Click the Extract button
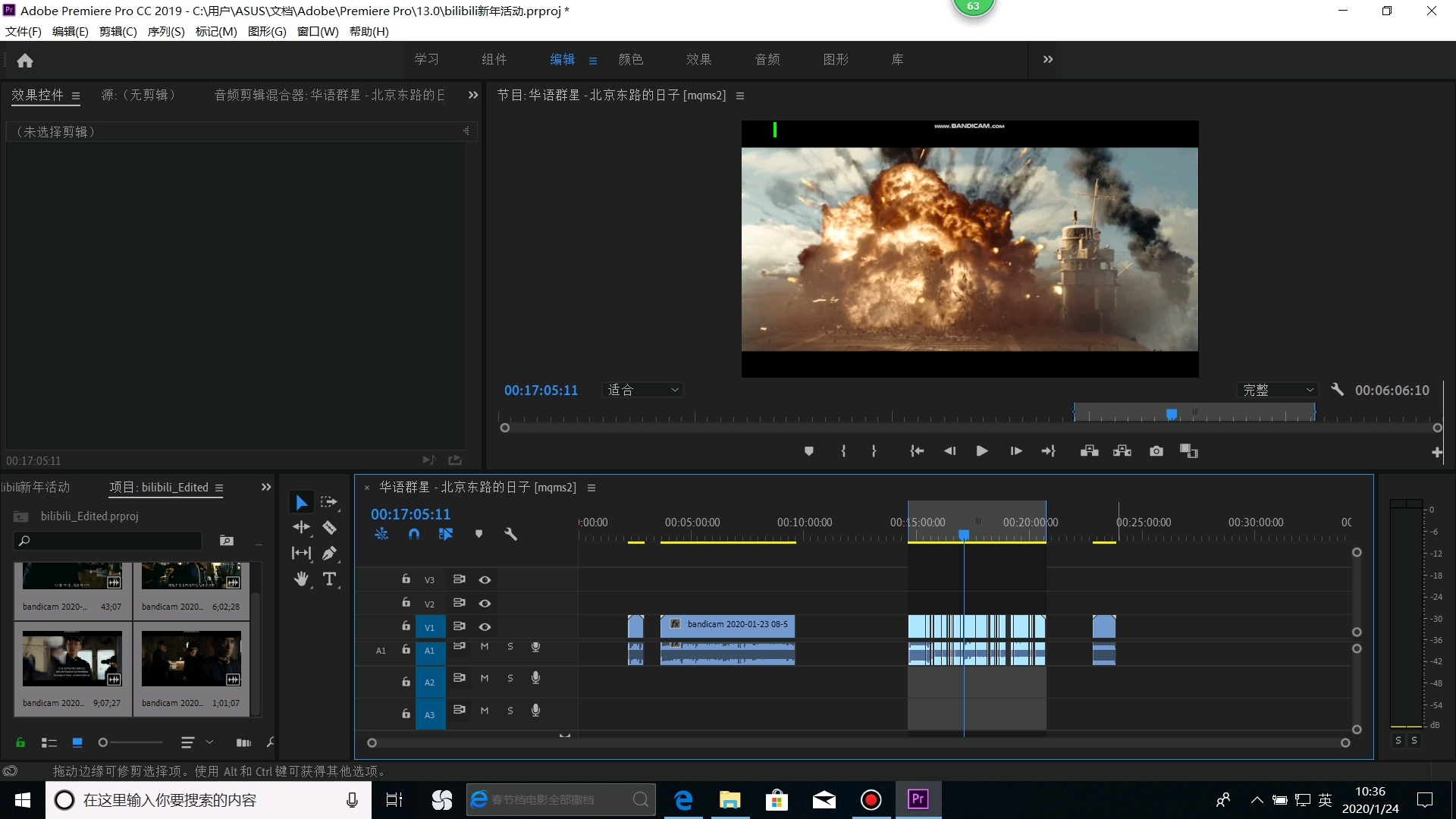 (x=1122, y=451)
